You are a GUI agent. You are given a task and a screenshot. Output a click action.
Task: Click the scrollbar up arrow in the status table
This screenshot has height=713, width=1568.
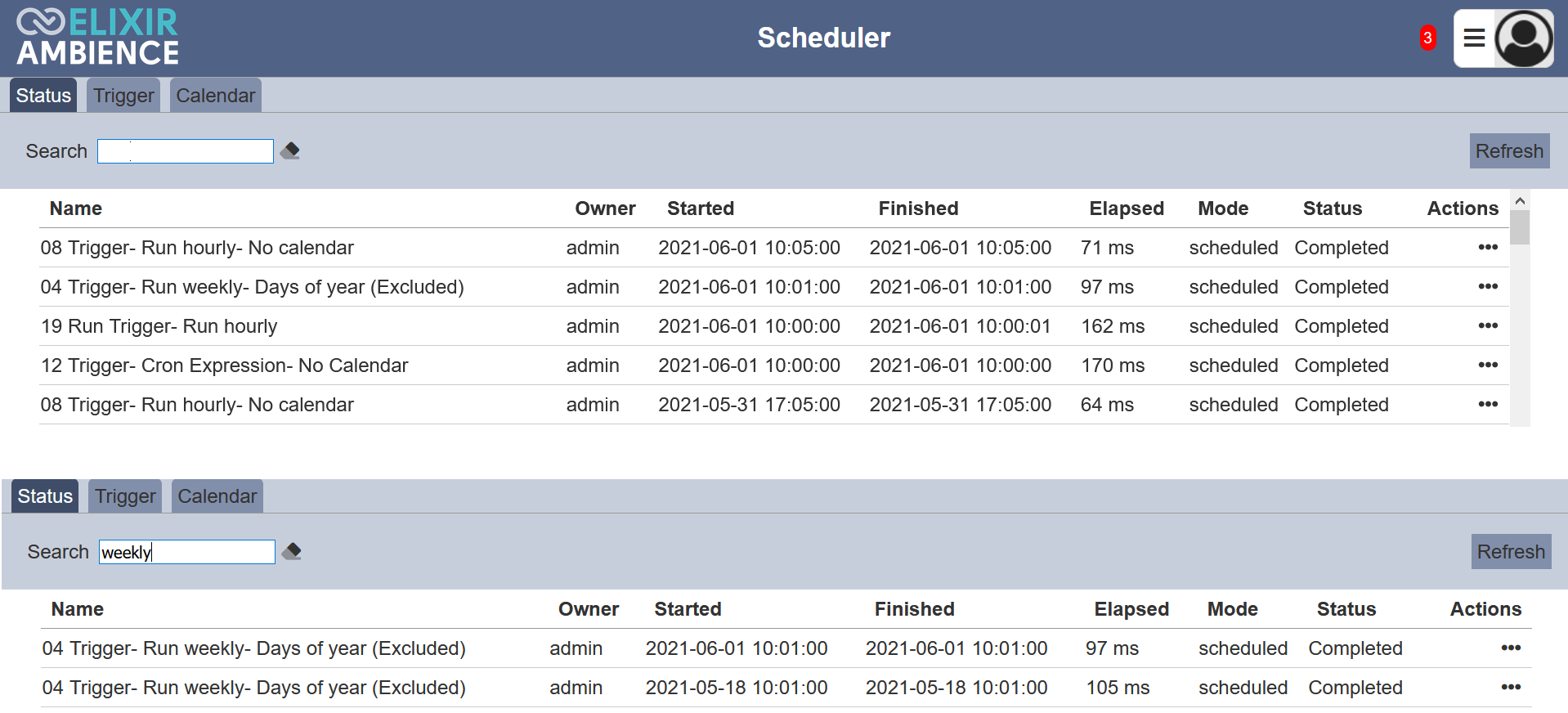point(1520,201)
